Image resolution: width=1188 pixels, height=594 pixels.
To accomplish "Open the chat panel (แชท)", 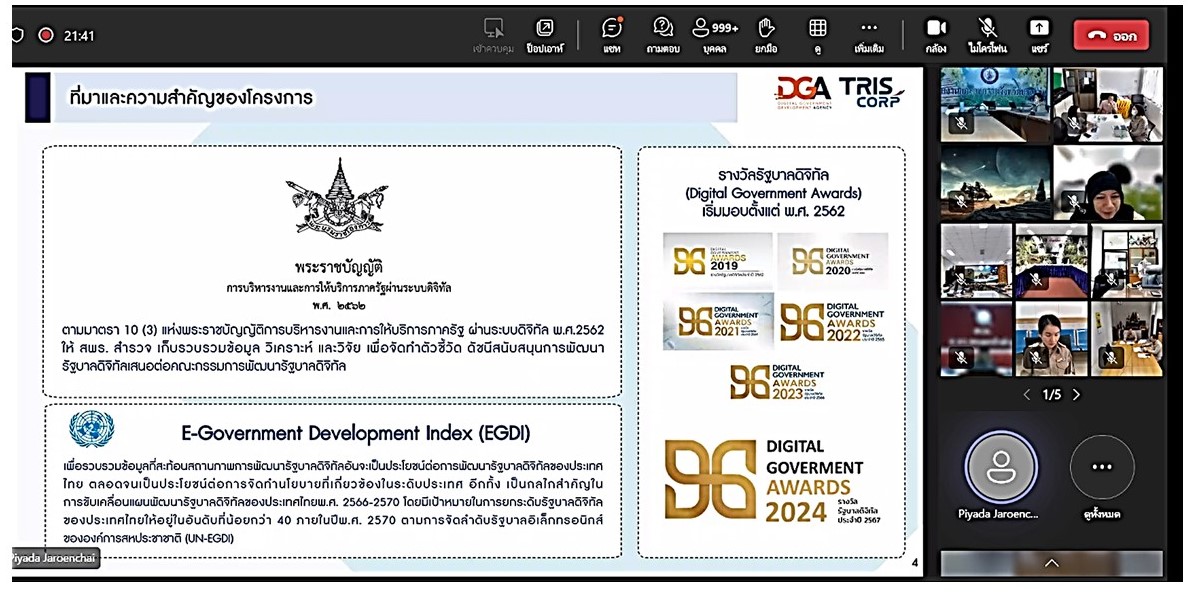I will (x=611, y=35).
